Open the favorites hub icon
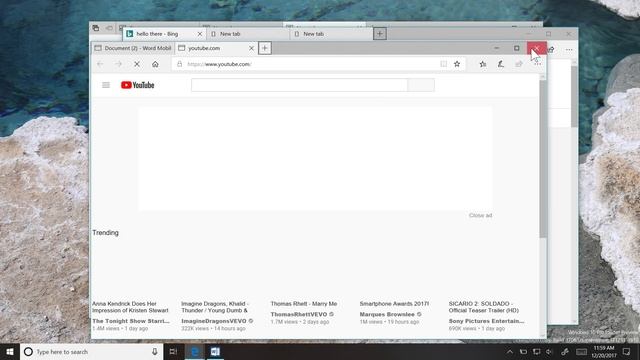640x360 pixels. click(x=483, y=64)
